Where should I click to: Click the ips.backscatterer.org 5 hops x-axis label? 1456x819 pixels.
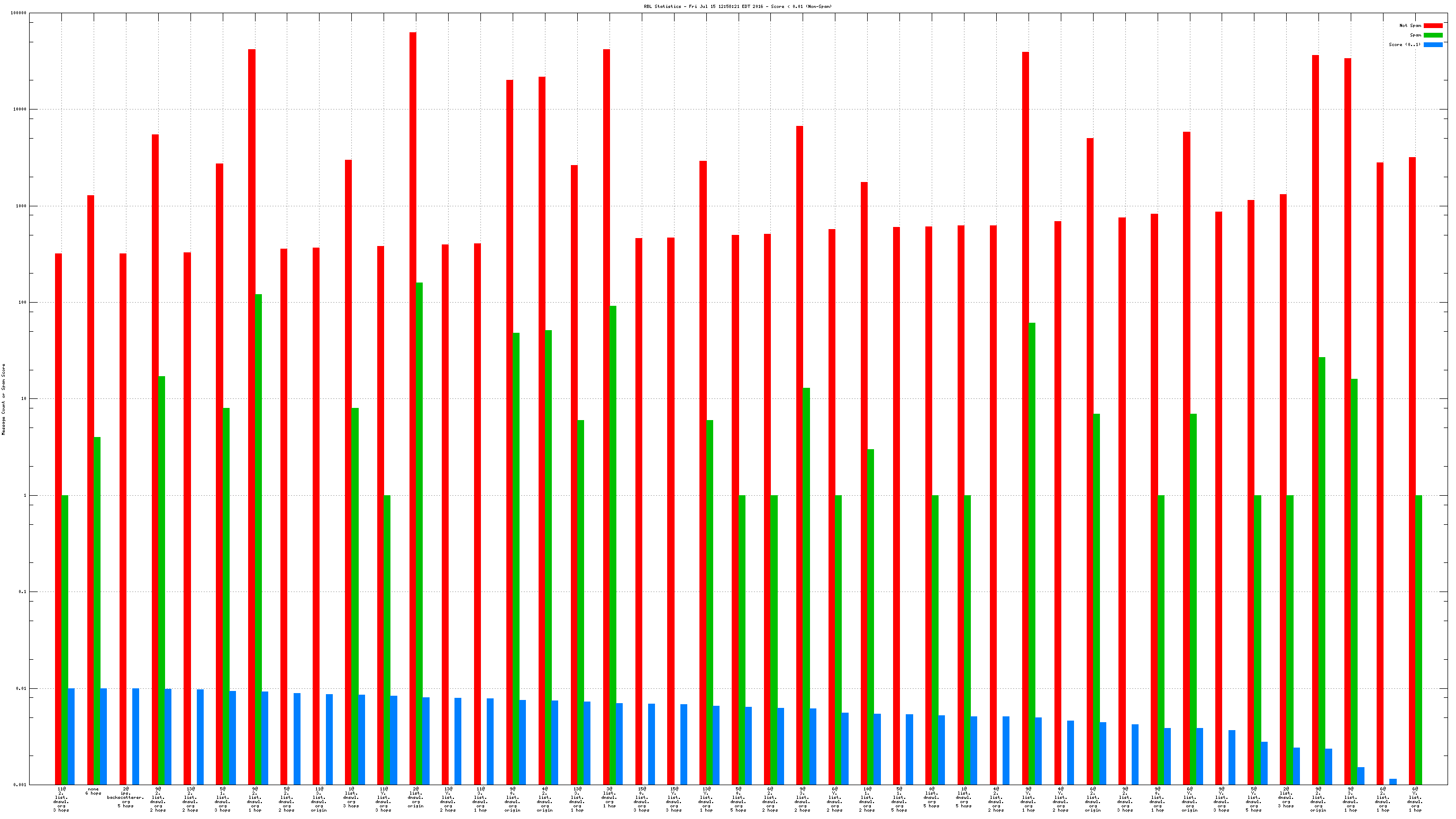coord(125,797)
